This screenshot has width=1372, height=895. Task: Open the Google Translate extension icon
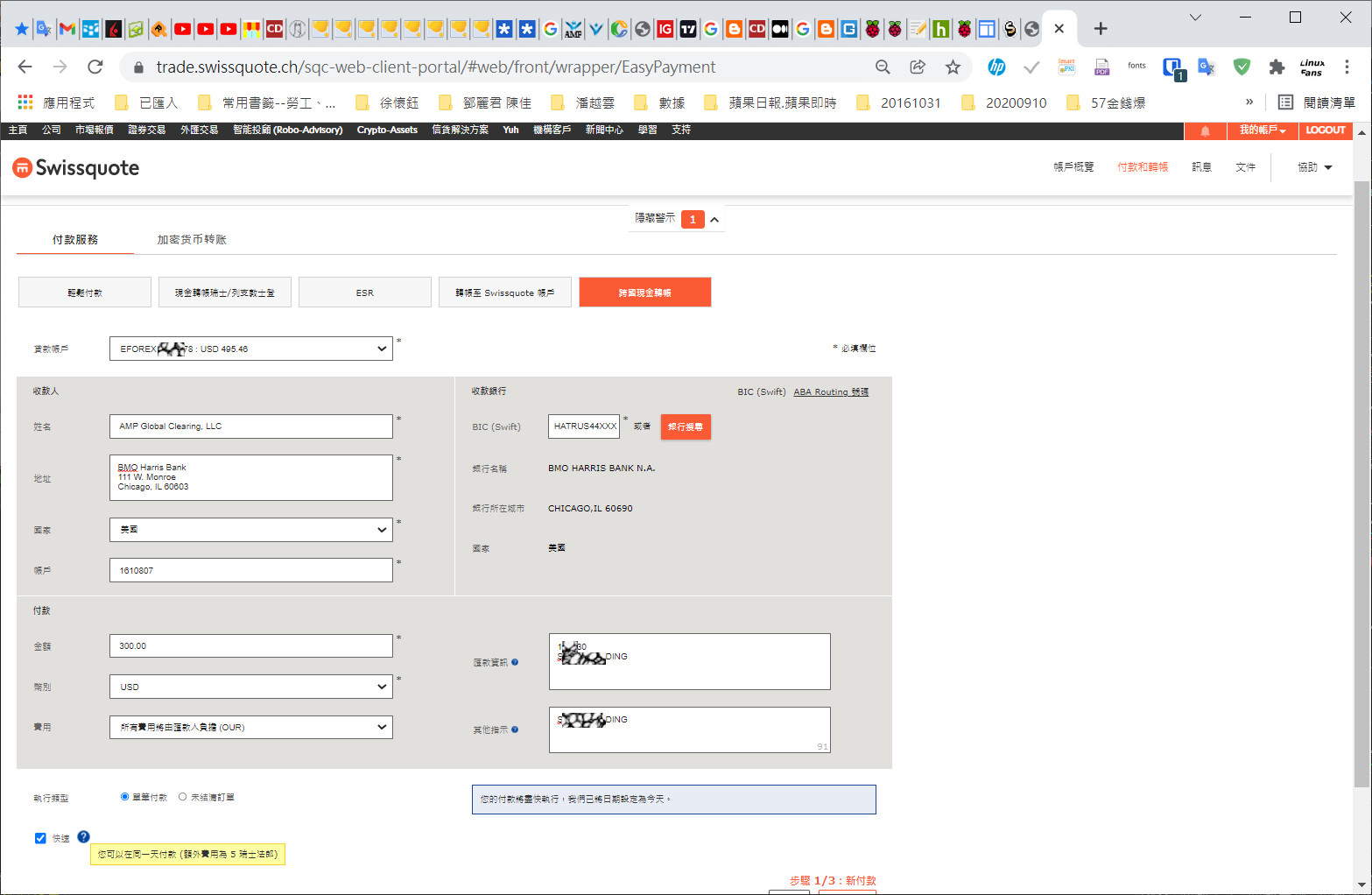tap(1207, 67)
